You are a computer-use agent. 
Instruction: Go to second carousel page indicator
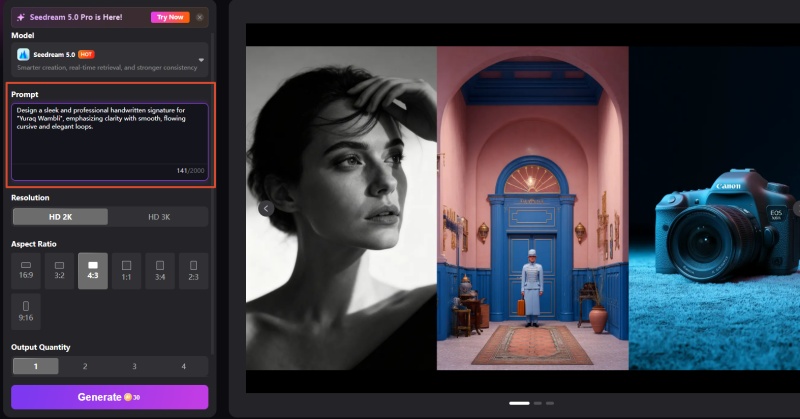point(538,403)
